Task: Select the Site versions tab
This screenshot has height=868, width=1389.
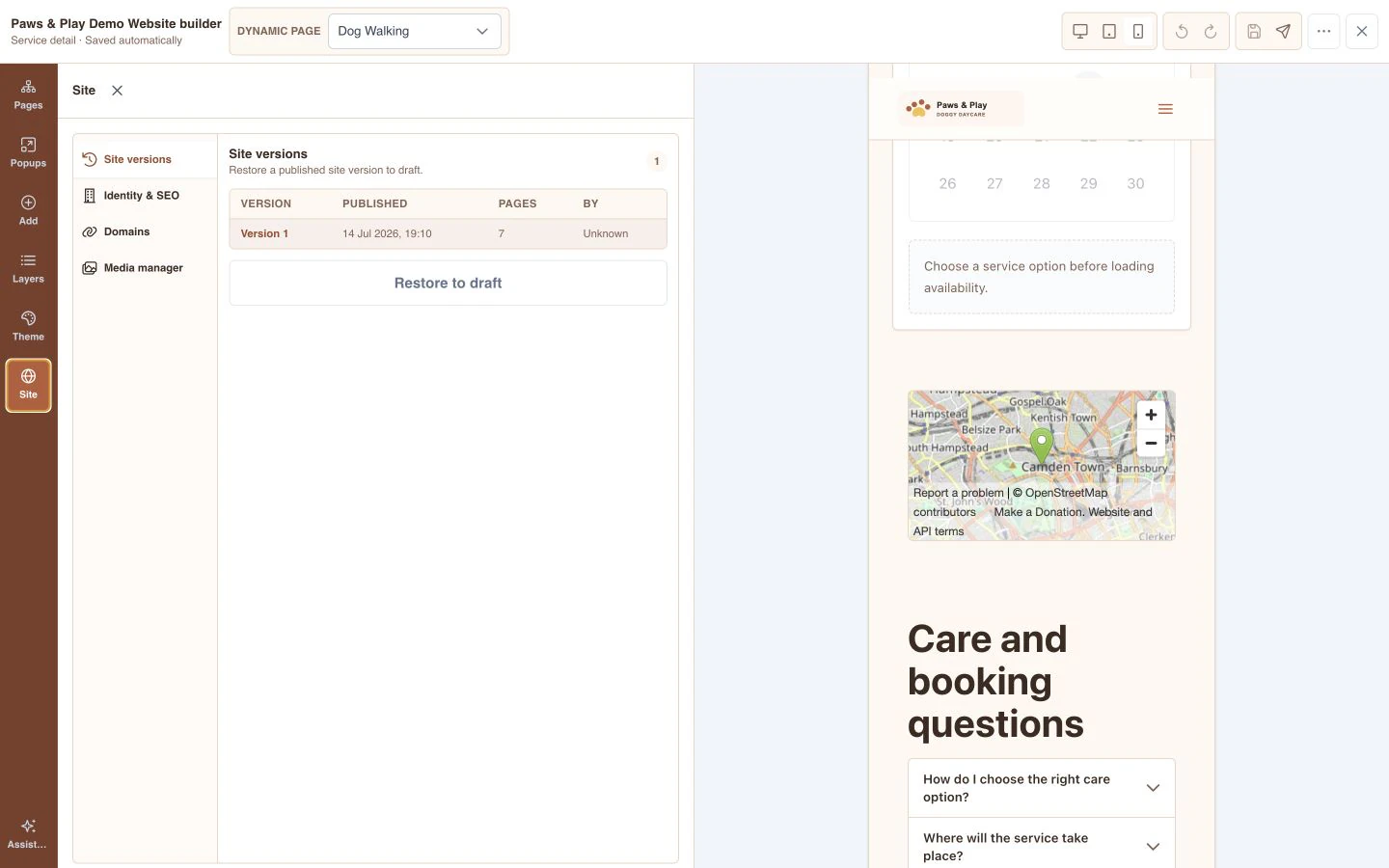Action: click(x=145, y=159)
